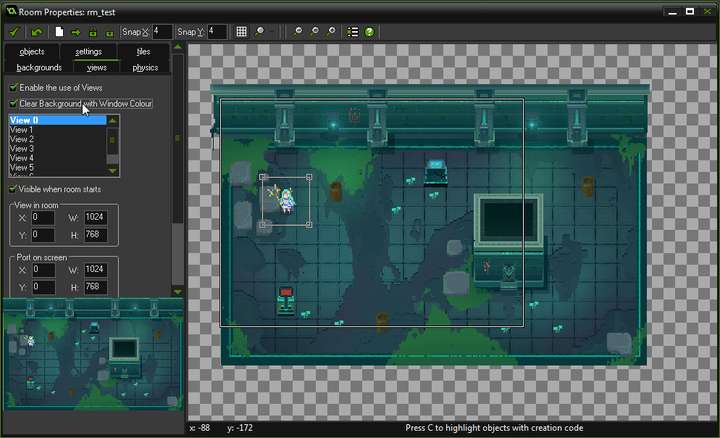
Task: Select View 5 in list
Action: (58, 168)
